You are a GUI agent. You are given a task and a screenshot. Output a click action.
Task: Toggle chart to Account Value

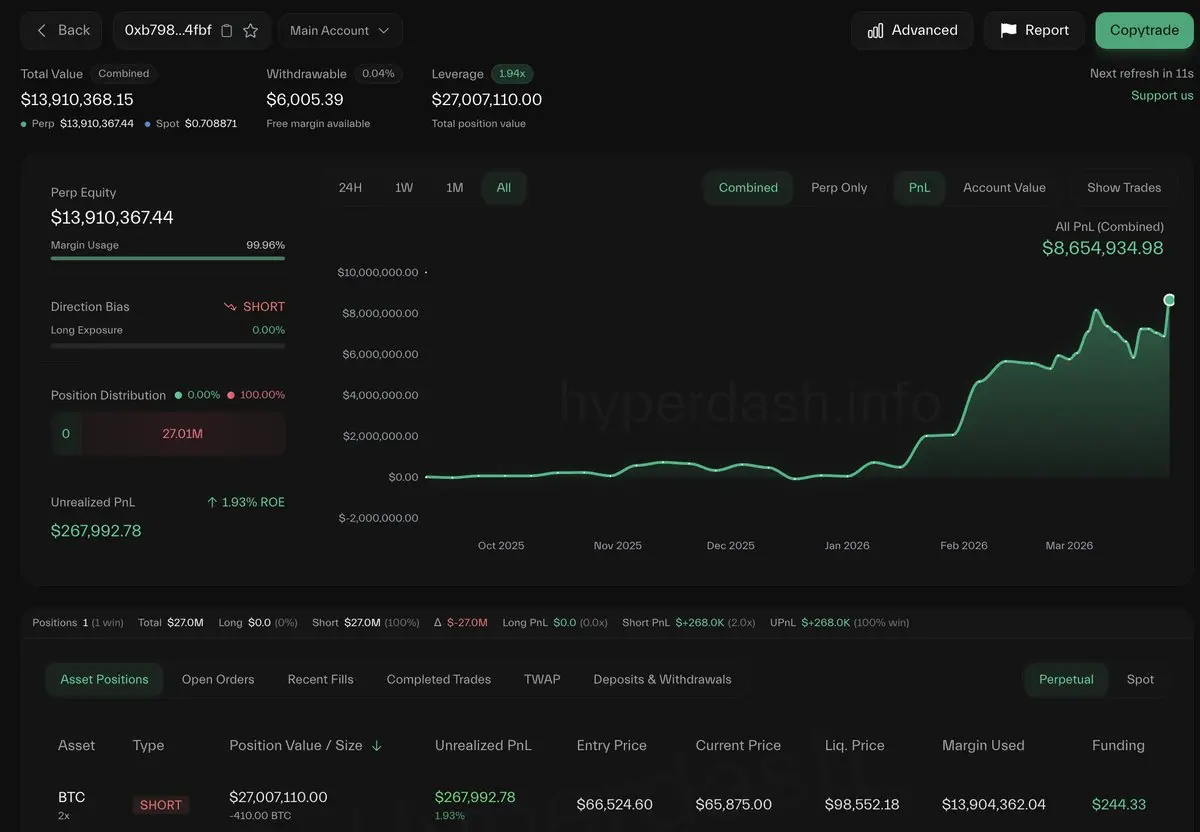pyautogui.click(x=1004, y=188)
